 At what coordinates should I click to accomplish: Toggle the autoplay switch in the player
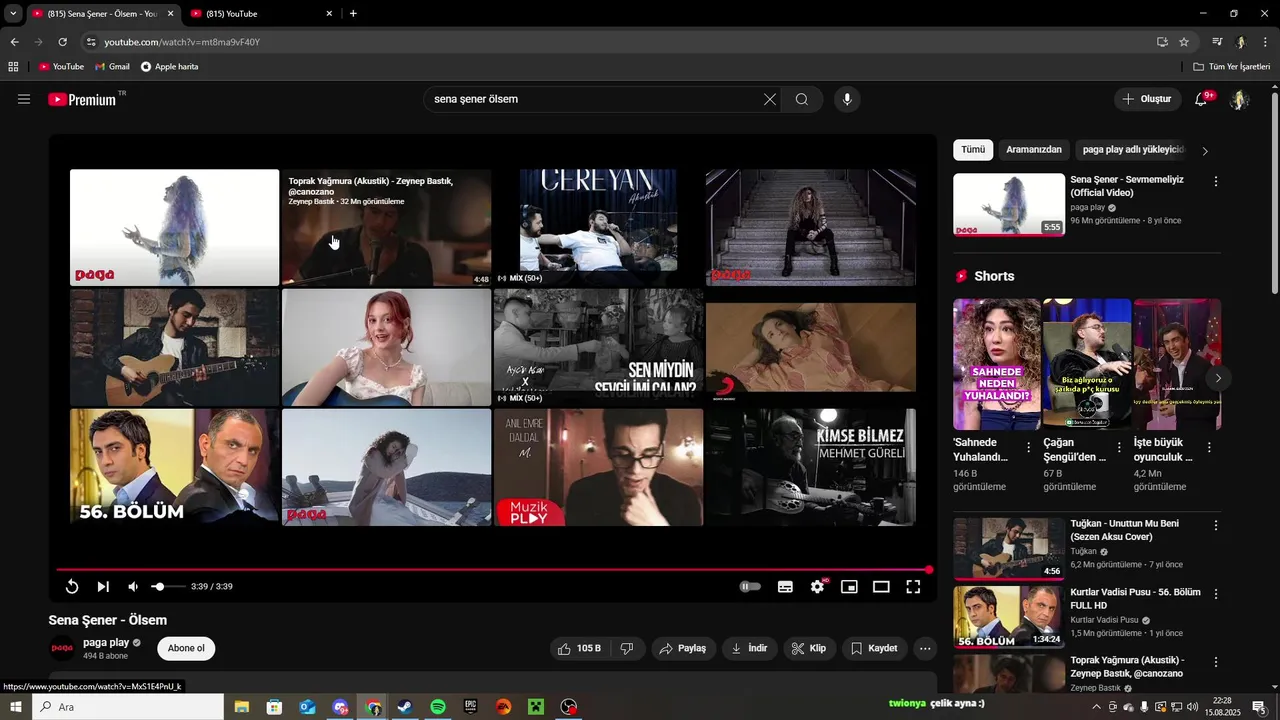(x=750, y=587)
